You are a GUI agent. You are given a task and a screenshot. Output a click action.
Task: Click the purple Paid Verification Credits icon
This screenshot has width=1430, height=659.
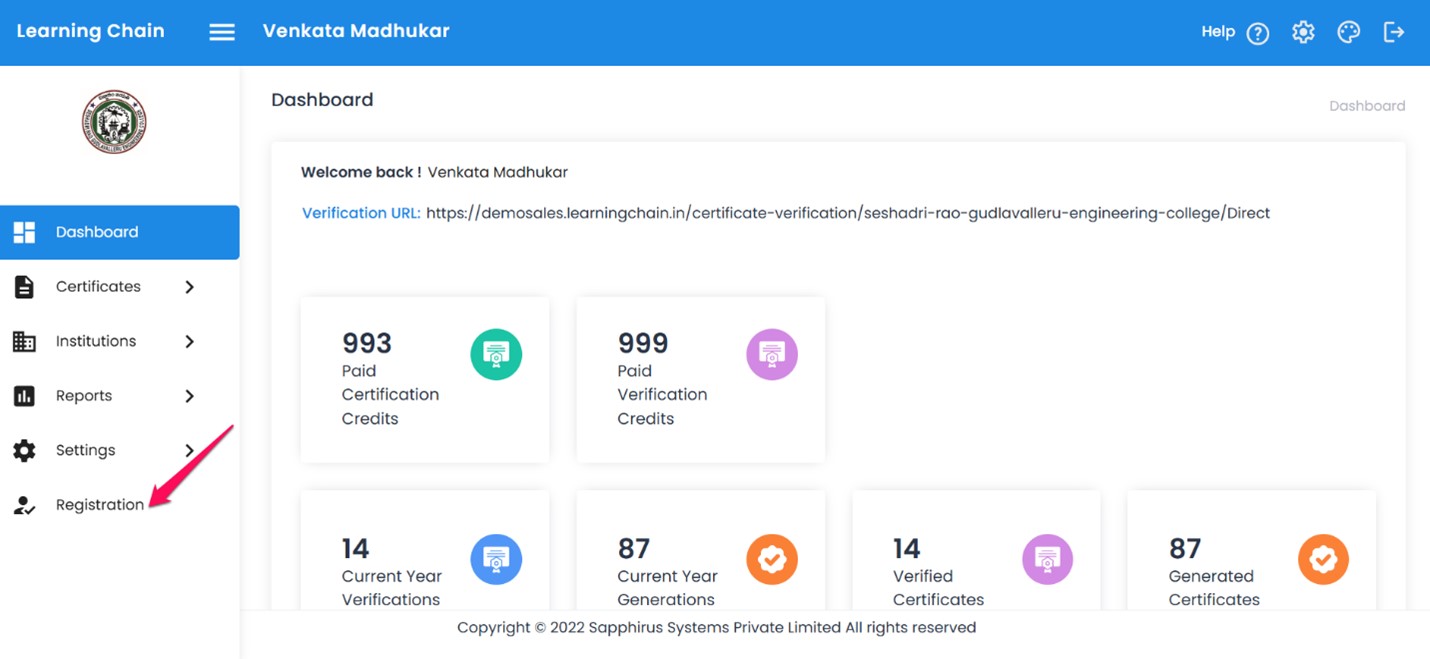pos(772,354)
